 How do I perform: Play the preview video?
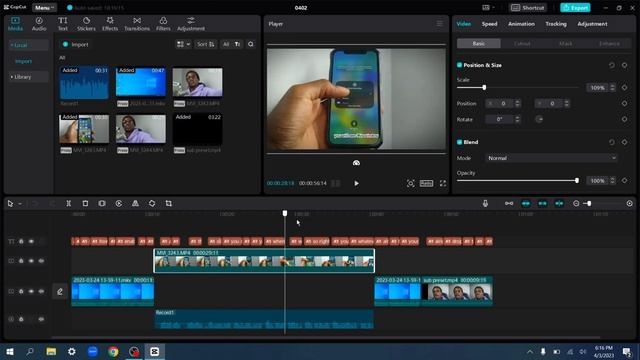(x=356, y=183)
